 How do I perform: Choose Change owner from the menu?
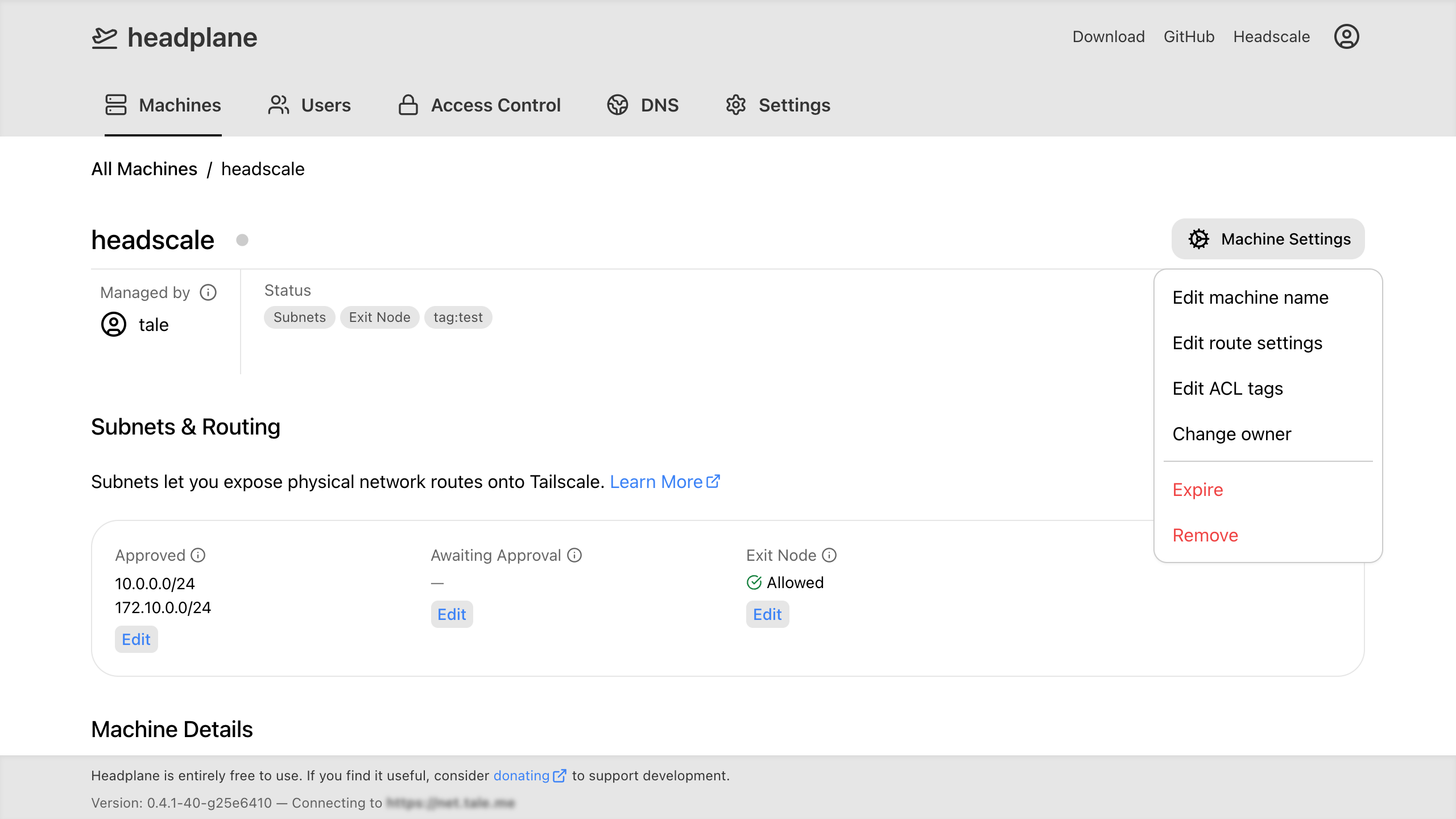1231,434
